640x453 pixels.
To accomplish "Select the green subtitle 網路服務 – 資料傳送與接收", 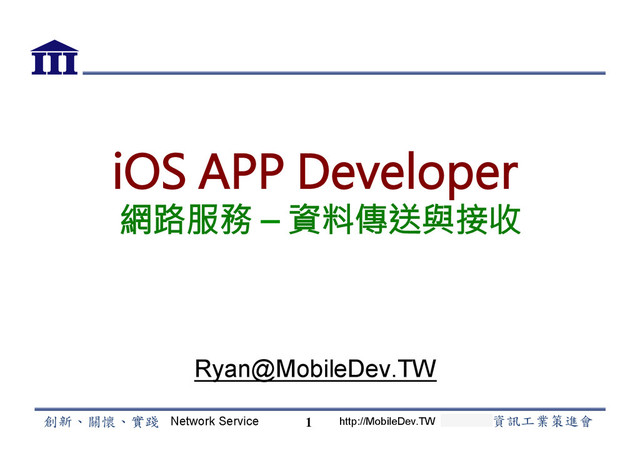I will [x=320, y=220].
